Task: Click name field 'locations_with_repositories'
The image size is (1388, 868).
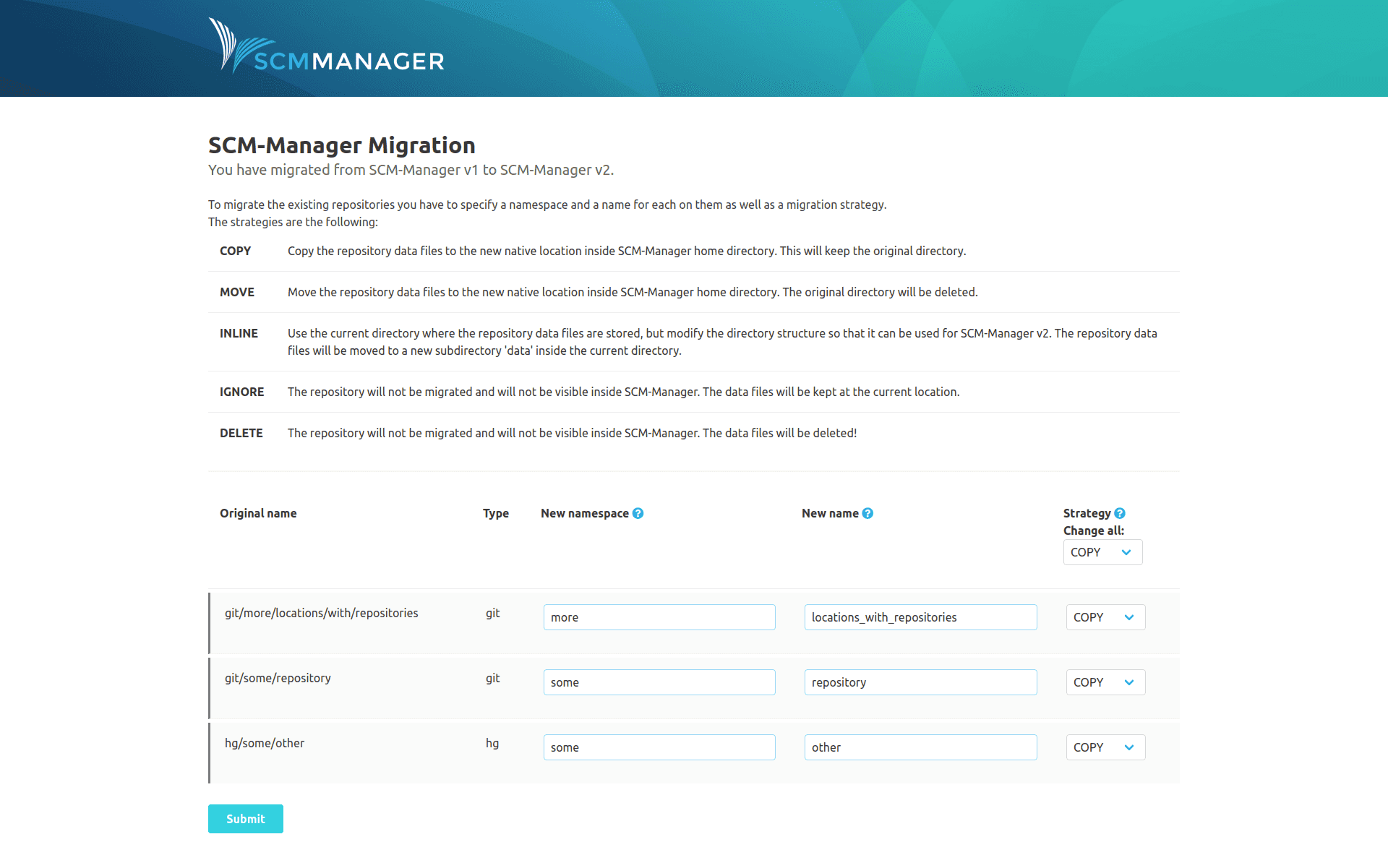Action: click(920, 617)
